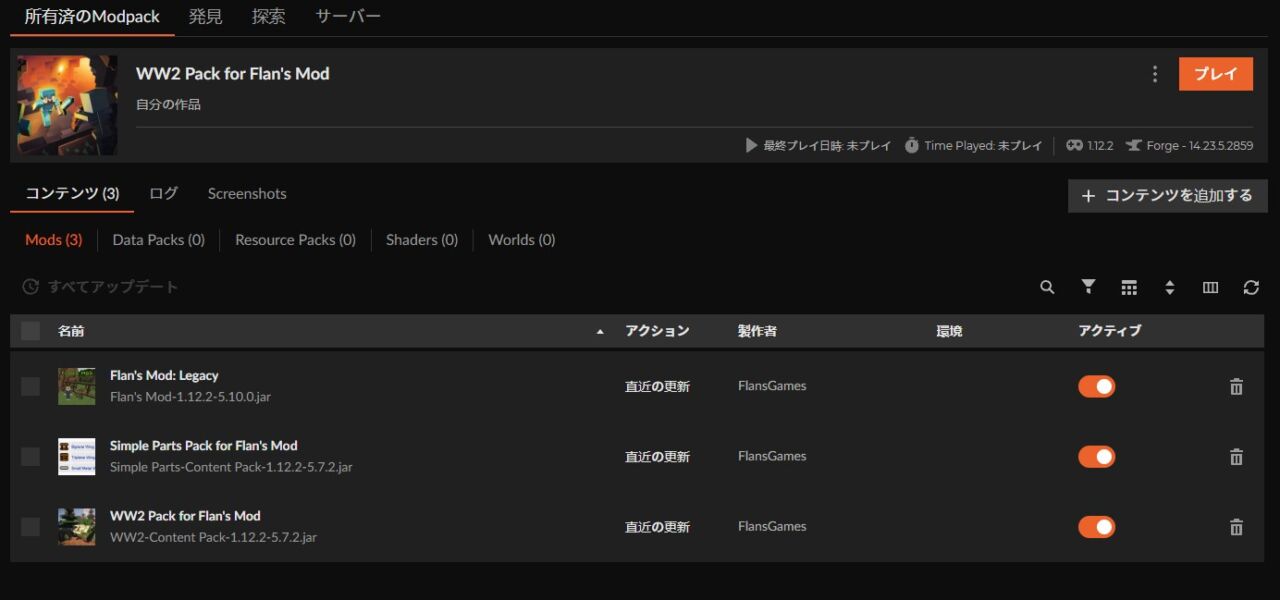
Task: Switch to grid view layout
Action: point(1129,287)
